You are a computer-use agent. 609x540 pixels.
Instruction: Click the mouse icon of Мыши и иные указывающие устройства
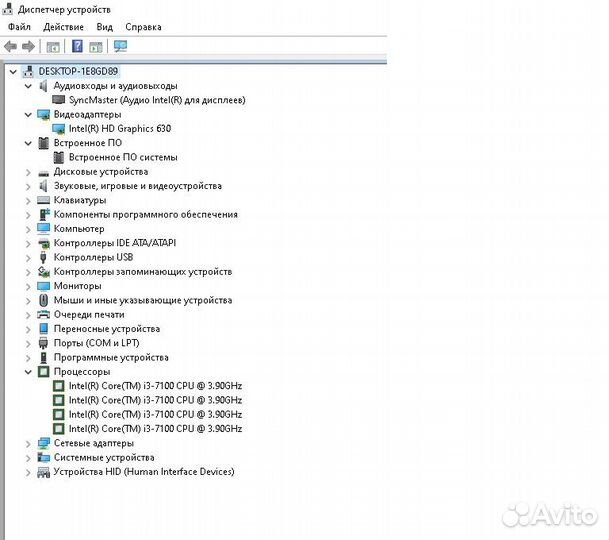(x=44, y=300)
